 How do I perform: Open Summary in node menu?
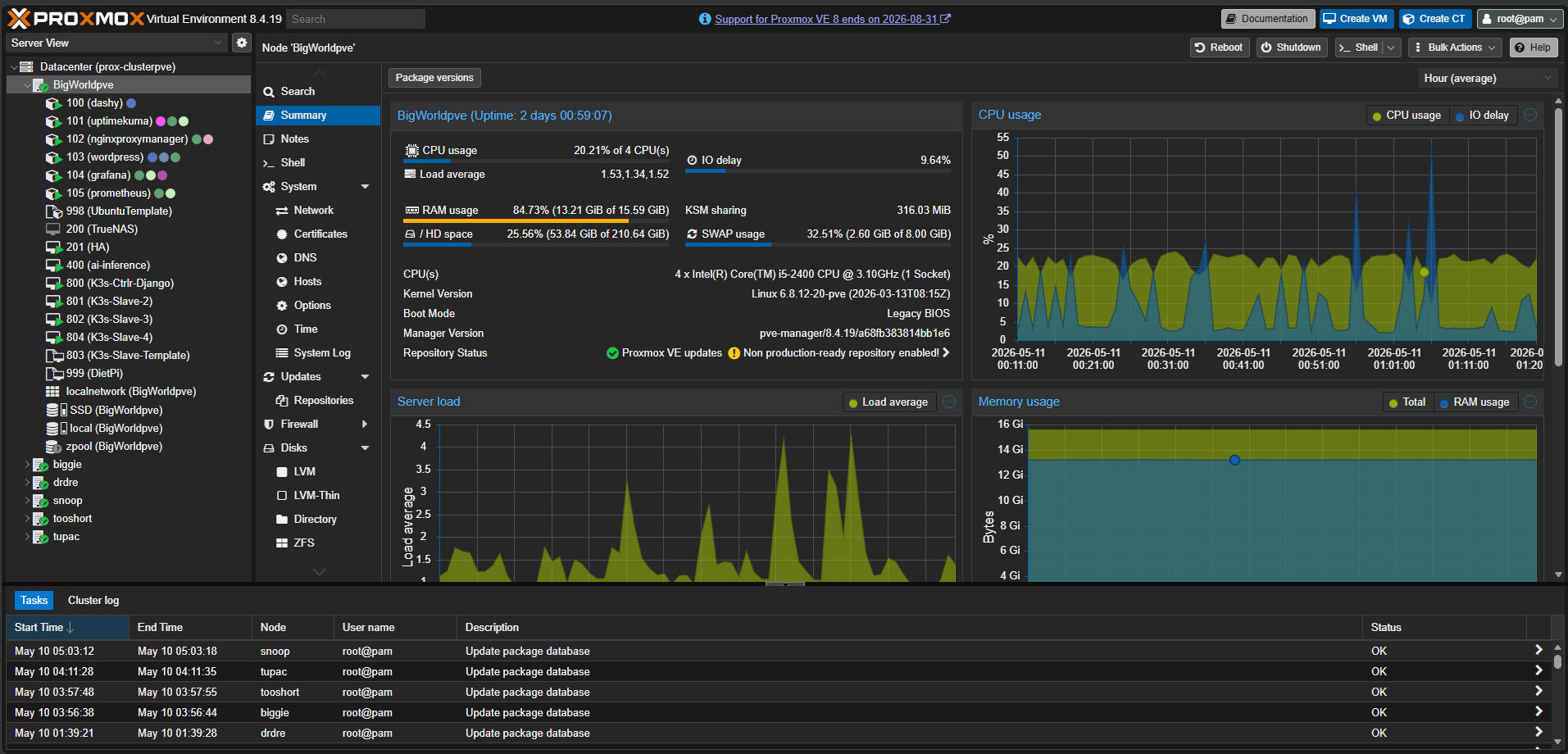point(318,116)
